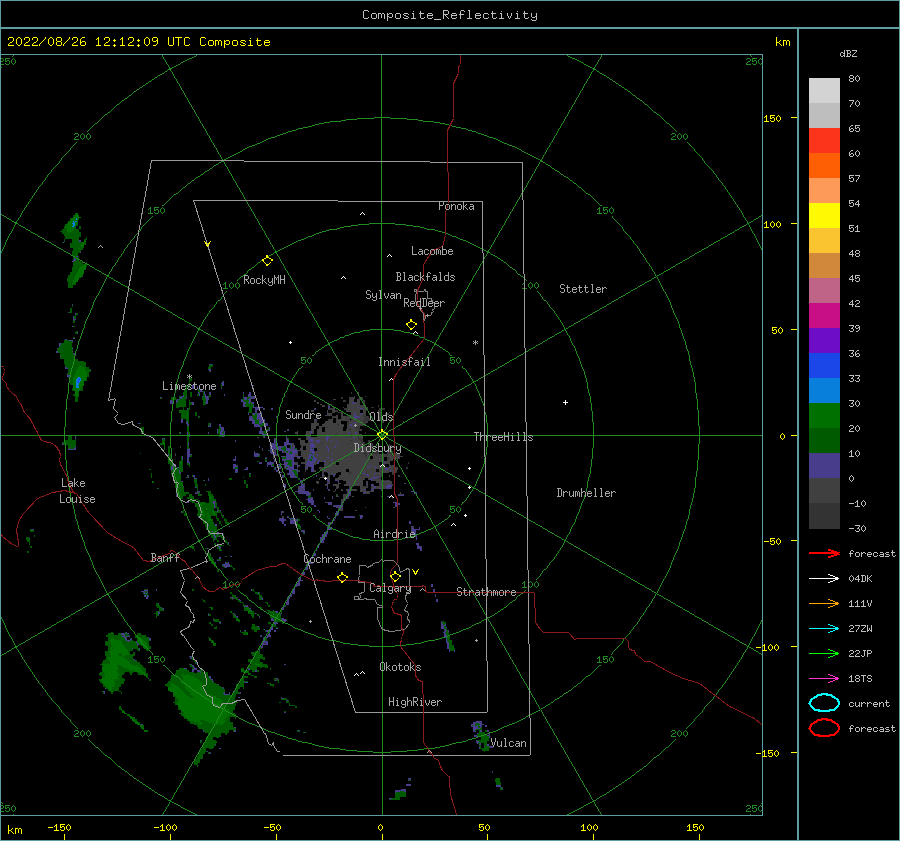This screenshot has width=900, height=841.
Task: Click the blue 36 dBZ color swatch
Action: 824,366
